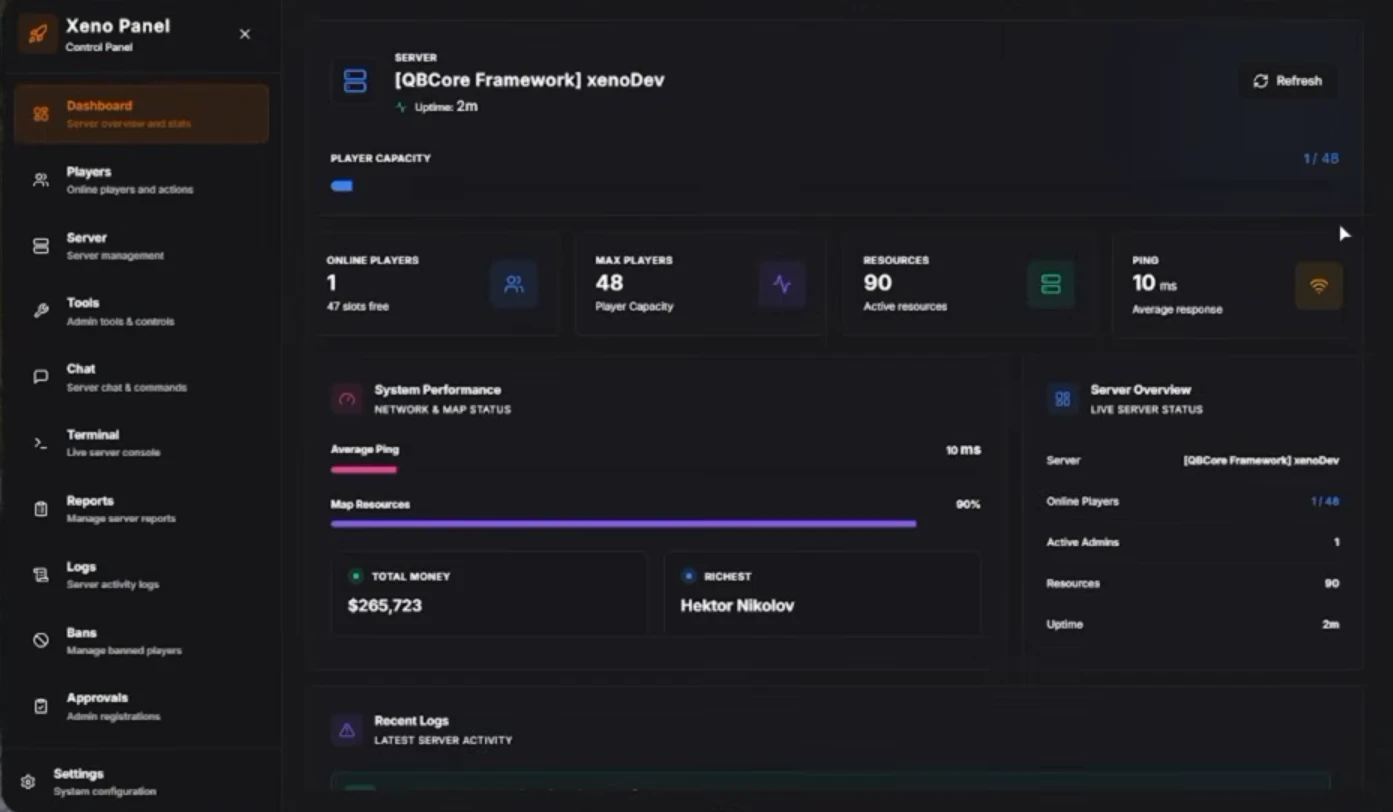The width and height of the screenshot is (1393, 812).
Task: Click the Online Players stat card
Action: coord(436,284)
